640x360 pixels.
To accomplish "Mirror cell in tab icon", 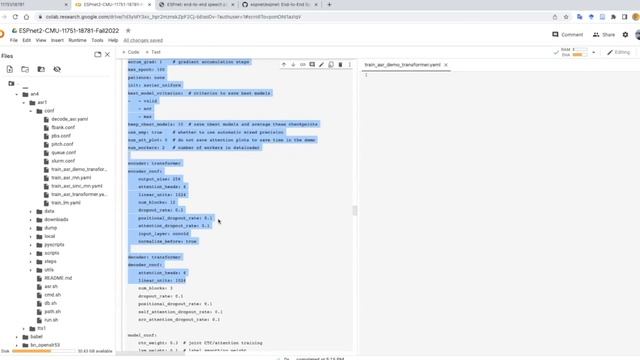I will [331, 64].
